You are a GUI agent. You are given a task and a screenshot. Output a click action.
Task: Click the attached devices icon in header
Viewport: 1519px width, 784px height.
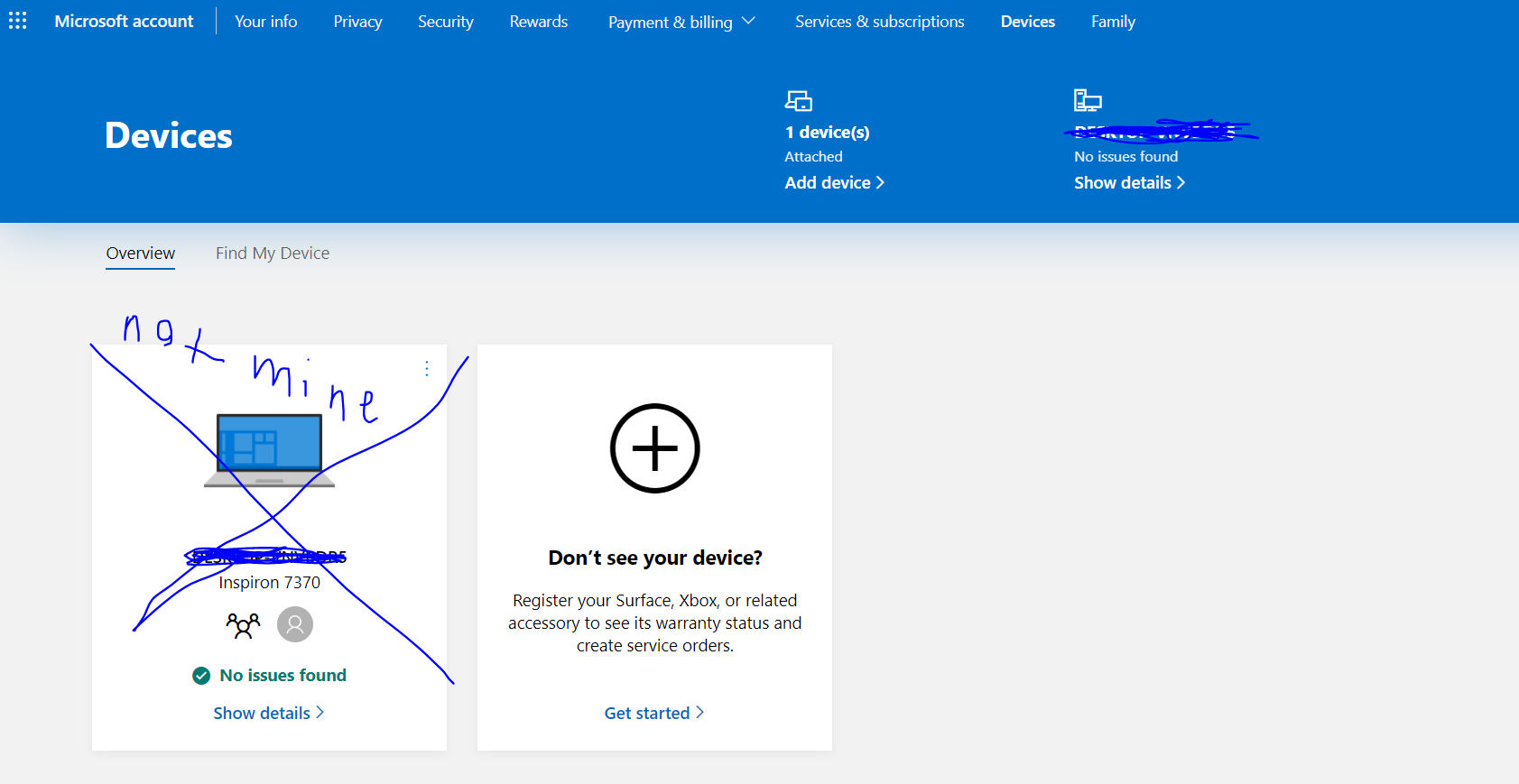pyautogui.click(x=799, y=100)
